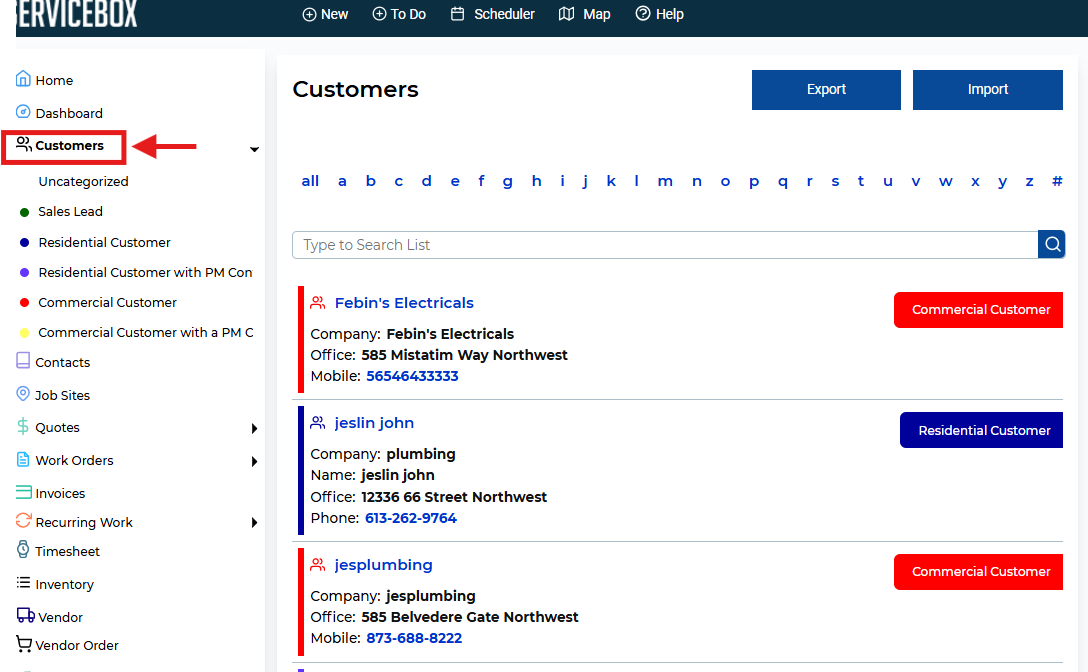The height and width of the screenshot is (672, 1088).
Task: Click the Import button
Action: 987,90
